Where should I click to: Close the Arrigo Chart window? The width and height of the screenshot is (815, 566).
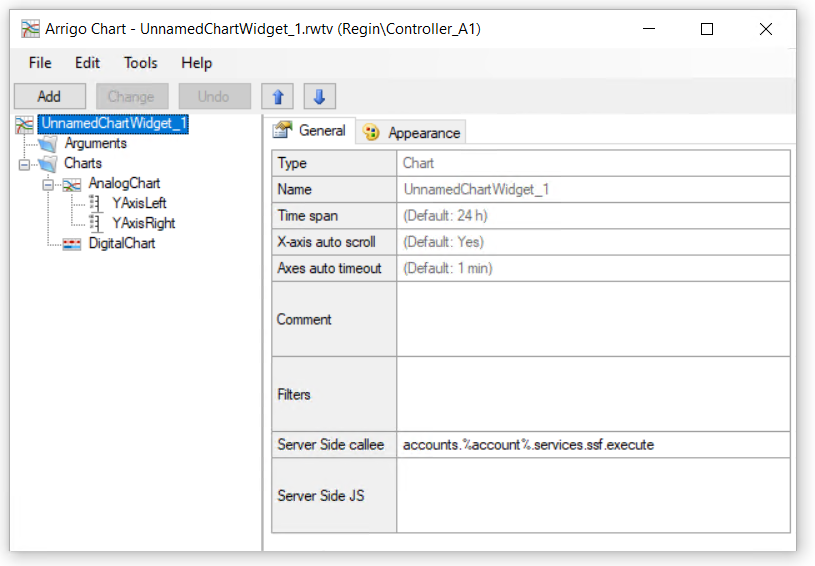tap(766, 29)
